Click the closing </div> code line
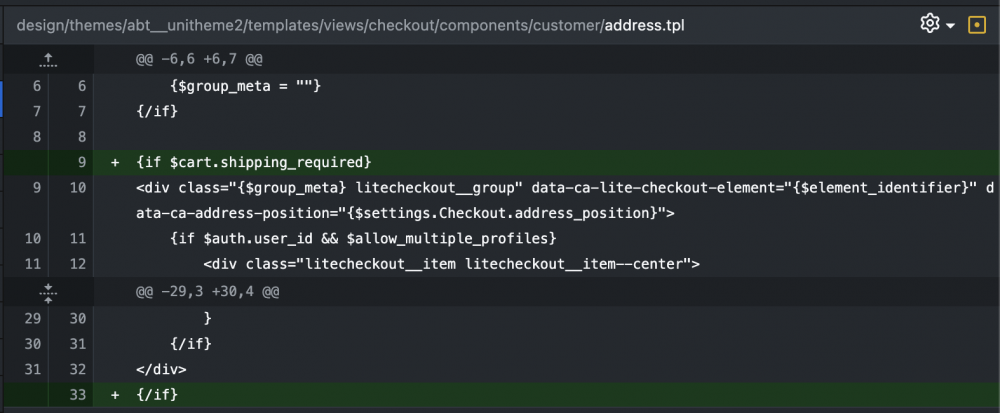The width and height of the screenshot is (1000, 413). pyautogui.click(x=161, y=369)
